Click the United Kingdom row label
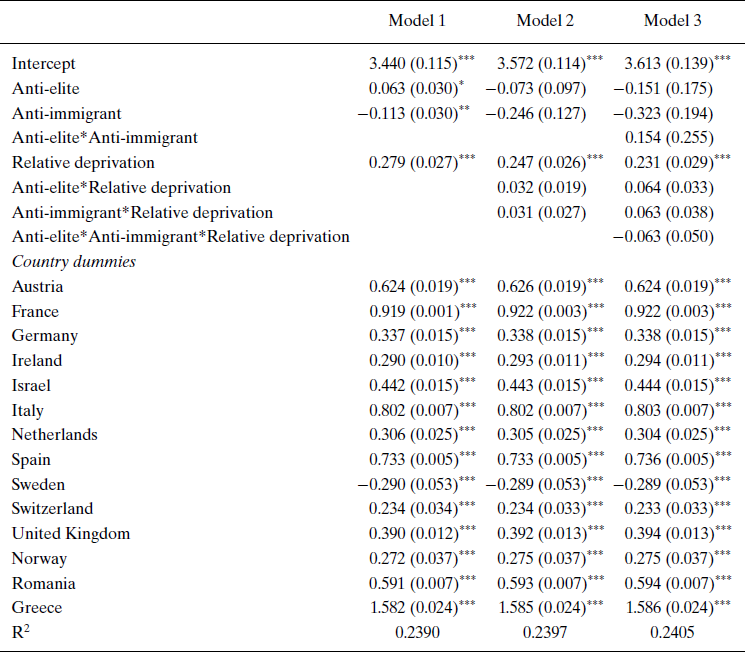This screenshot has height=652, width=745. click(71, 533)
